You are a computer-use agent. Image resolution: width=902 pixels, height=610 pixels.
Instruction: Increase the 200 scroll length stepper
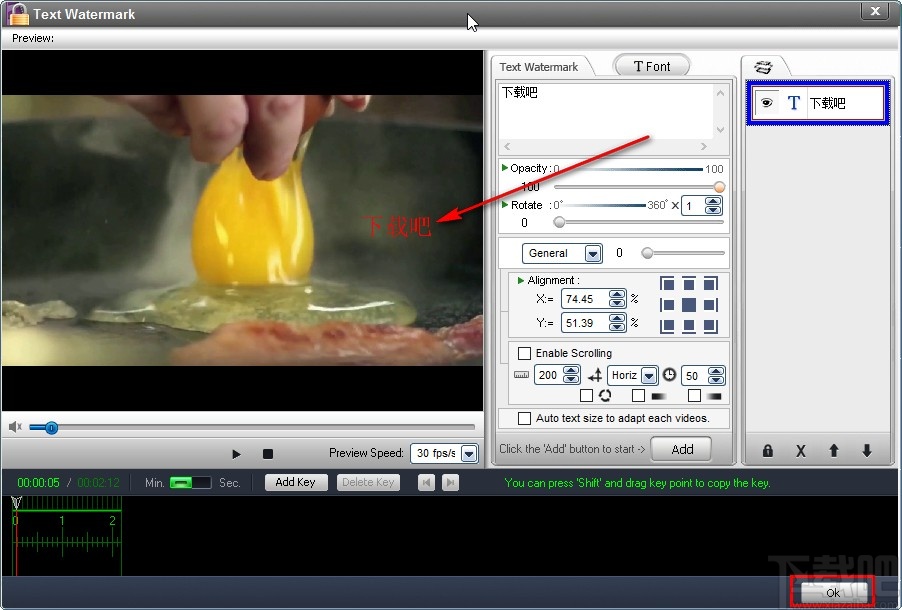pyautogui.click(x=571, y=371)
